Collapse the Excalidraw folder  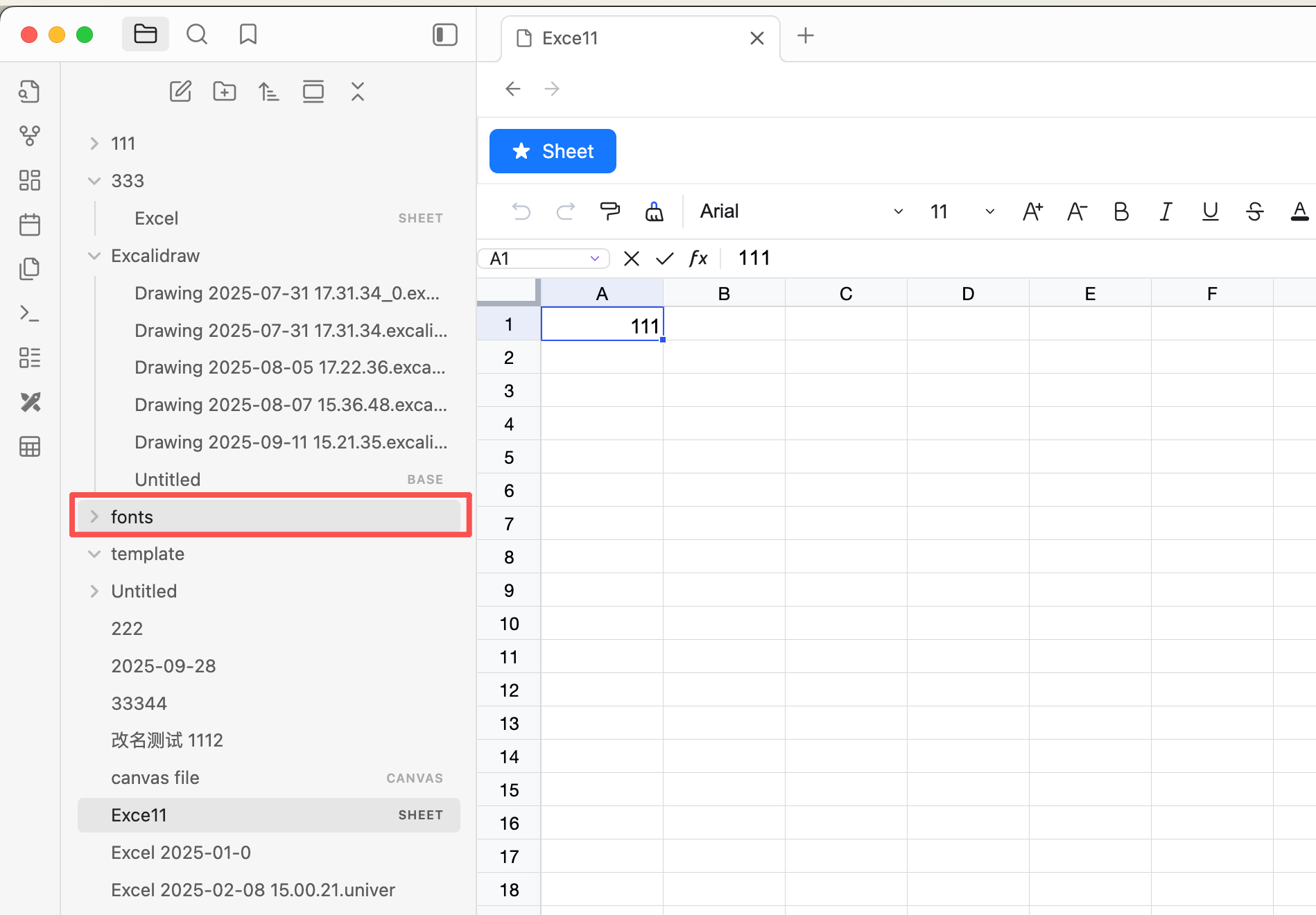pyautogui.click(x=95, y=256)
